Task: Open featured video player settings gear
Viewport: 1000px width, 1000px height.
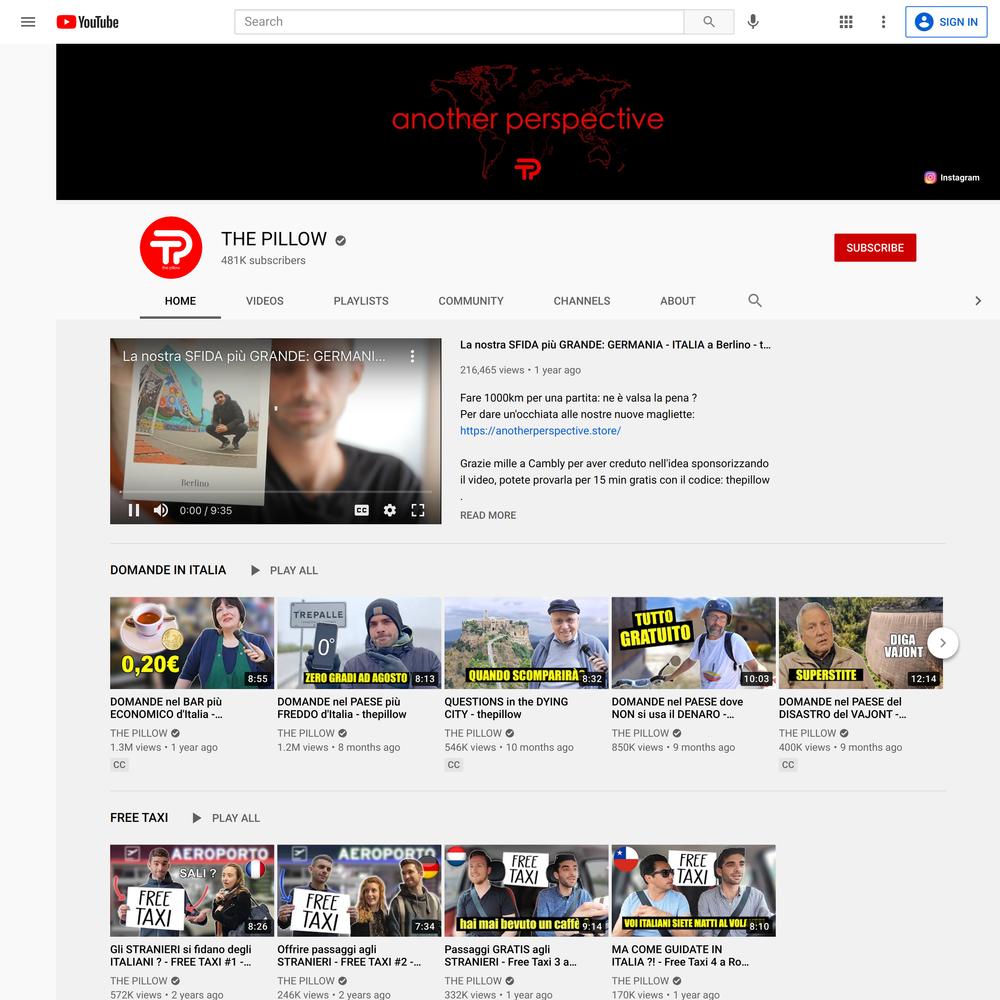Action: (x=390, y=510)
